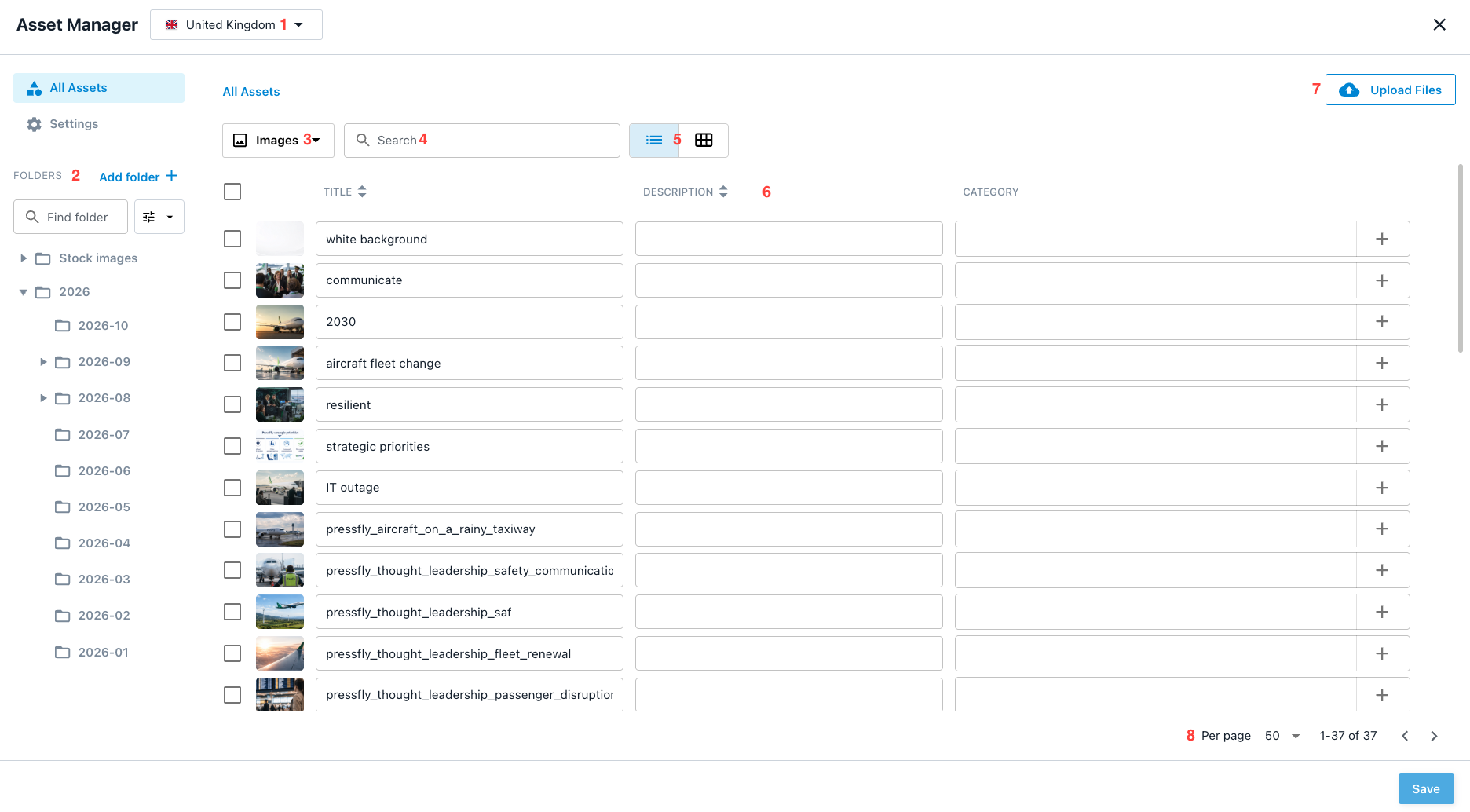The image size is (1470, 812).
Task: Click the Upload Files button
Action: pyautogui.click(x=1390, y=90)
